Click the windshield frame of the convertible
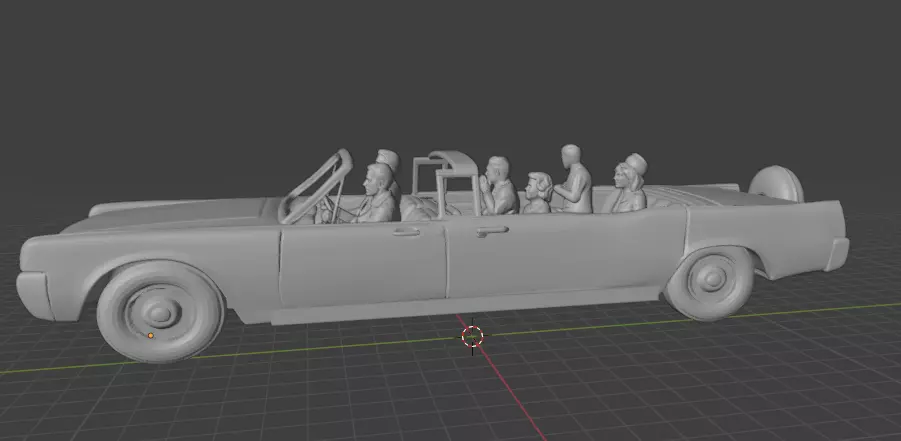This screenshot has width=901, height=441. [316, 186]
